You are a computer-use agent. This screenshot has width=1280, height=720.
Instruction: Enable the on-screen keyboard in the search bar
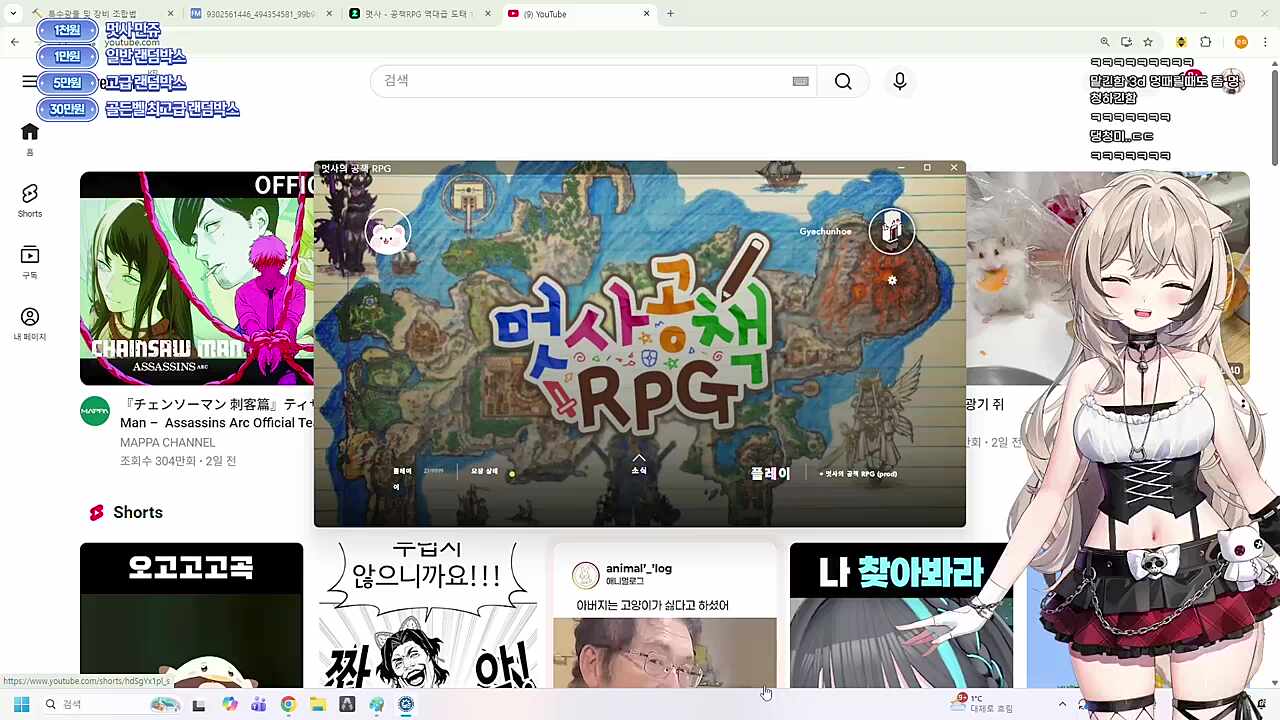(x=800, y=81)
